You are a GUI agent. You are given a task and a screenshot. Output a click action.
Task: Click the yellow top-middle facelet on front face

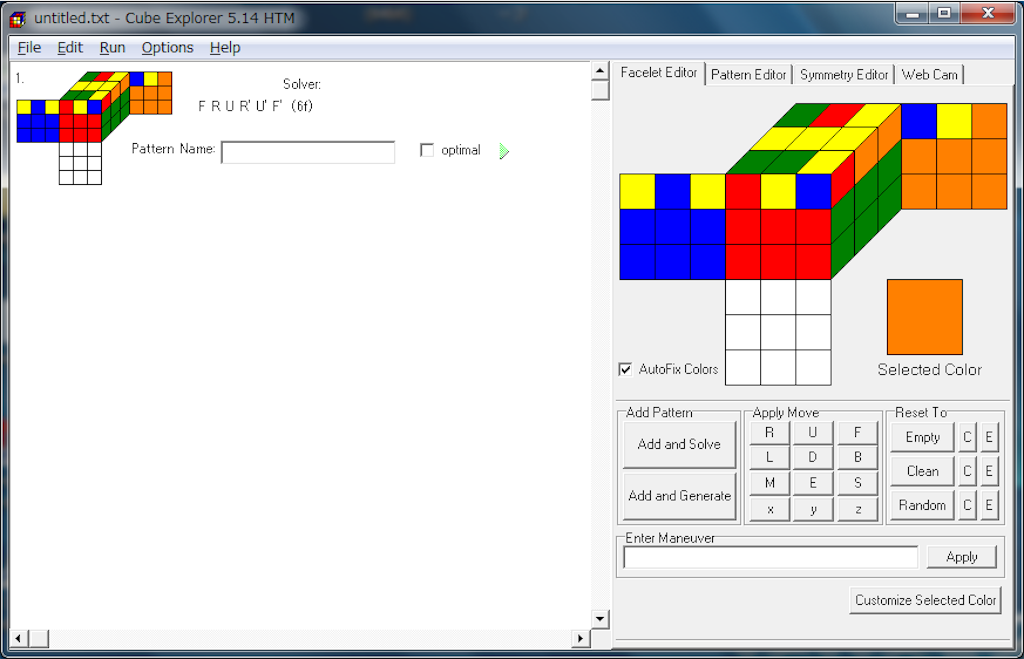point(778,191)
